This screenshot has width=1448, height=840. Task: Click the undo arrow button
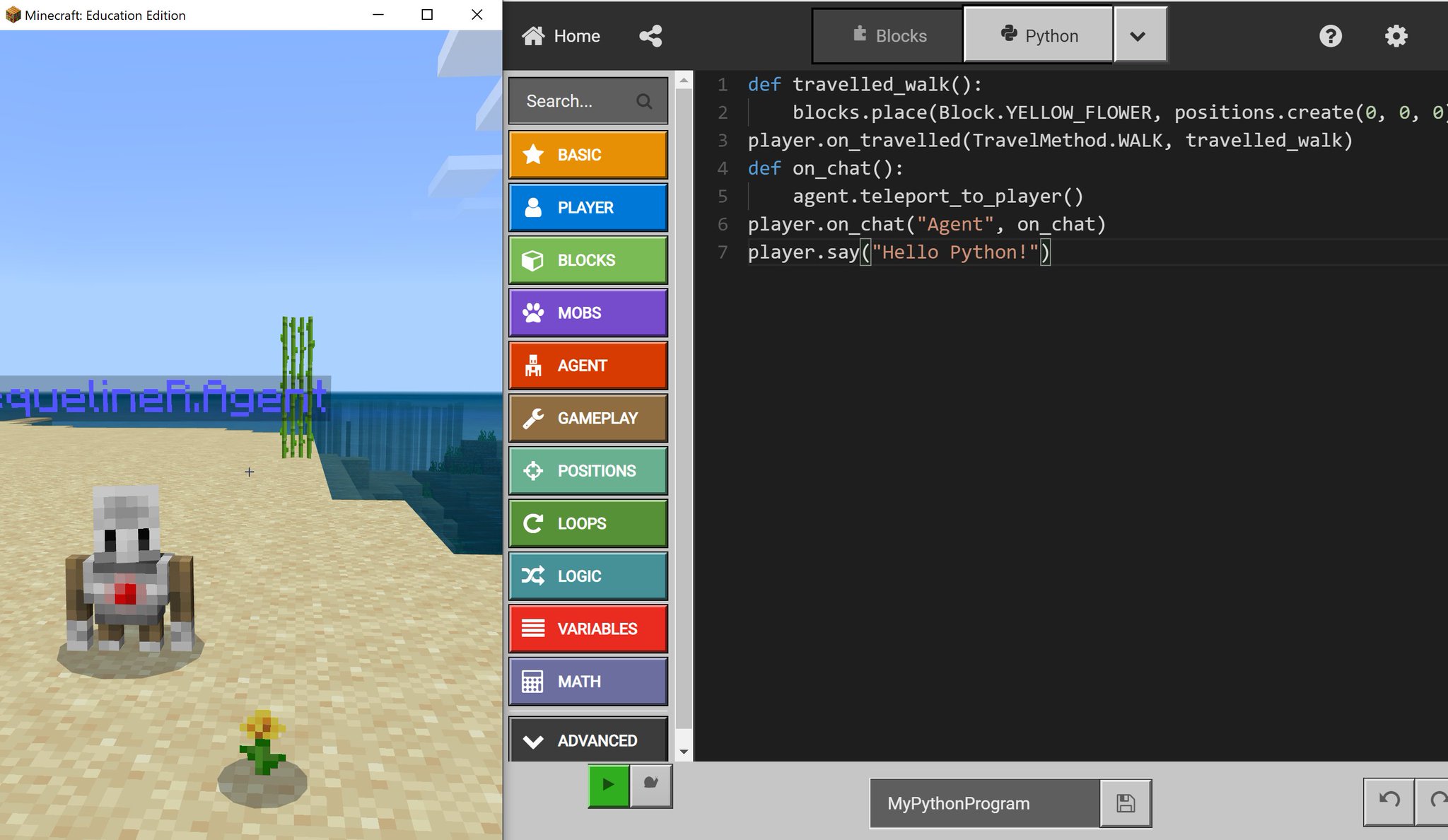[x=1389, y=800]
